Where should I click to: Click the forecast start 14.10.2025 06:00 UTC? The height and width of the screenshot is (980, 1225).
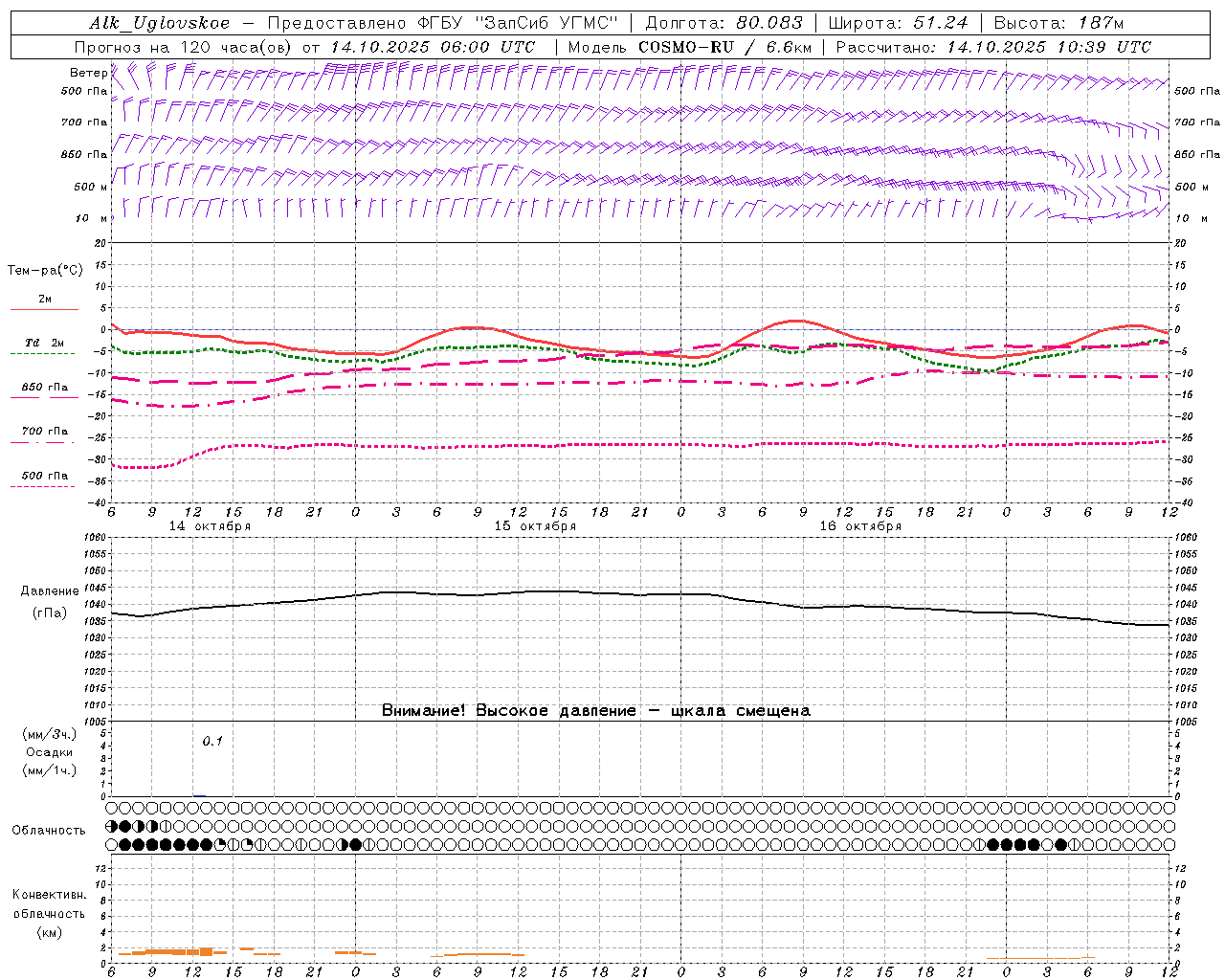point(433,47)
